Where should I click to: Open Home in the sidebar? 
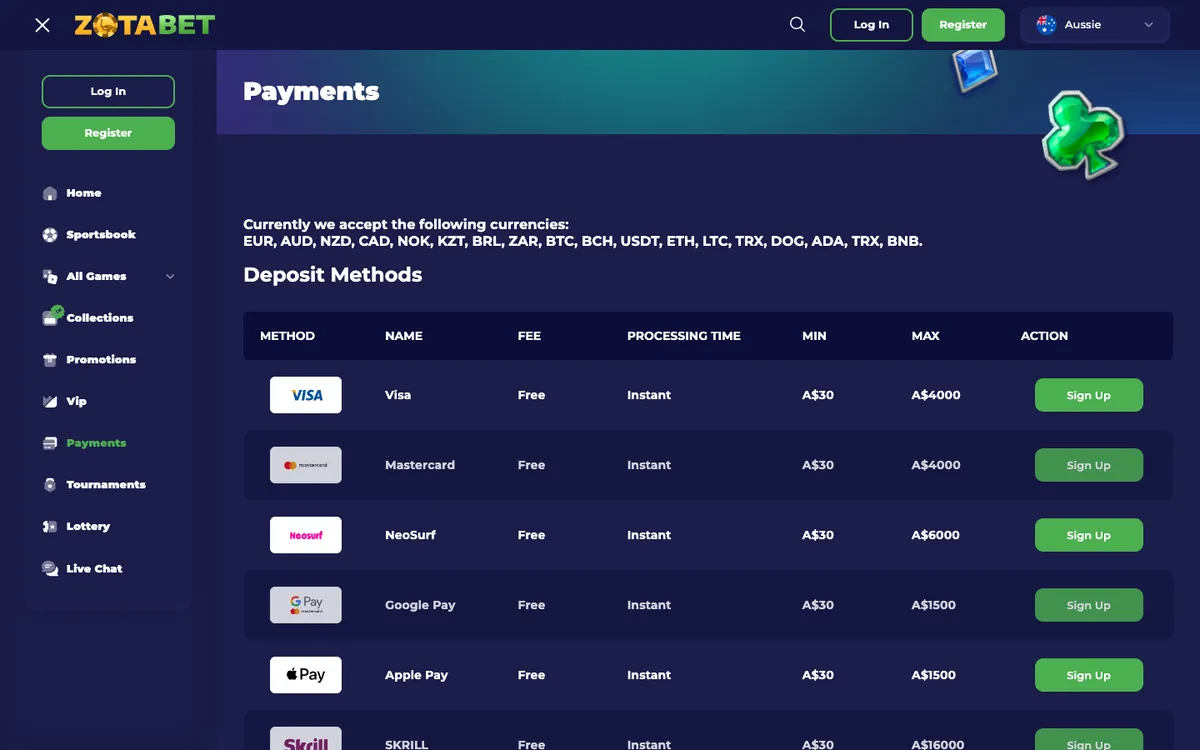pyautogui.click(x=84, y=193)
